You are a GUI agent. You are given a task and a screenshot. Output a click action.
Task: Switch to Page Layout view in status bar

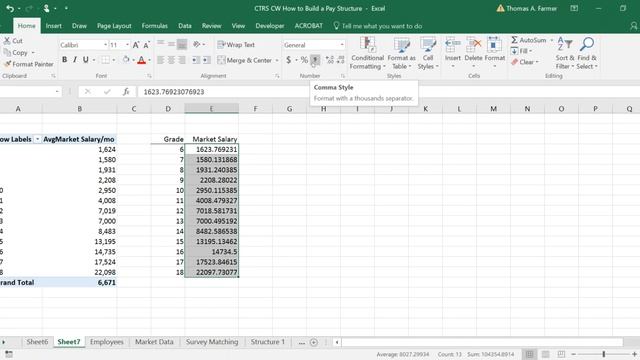pos(545,354)
